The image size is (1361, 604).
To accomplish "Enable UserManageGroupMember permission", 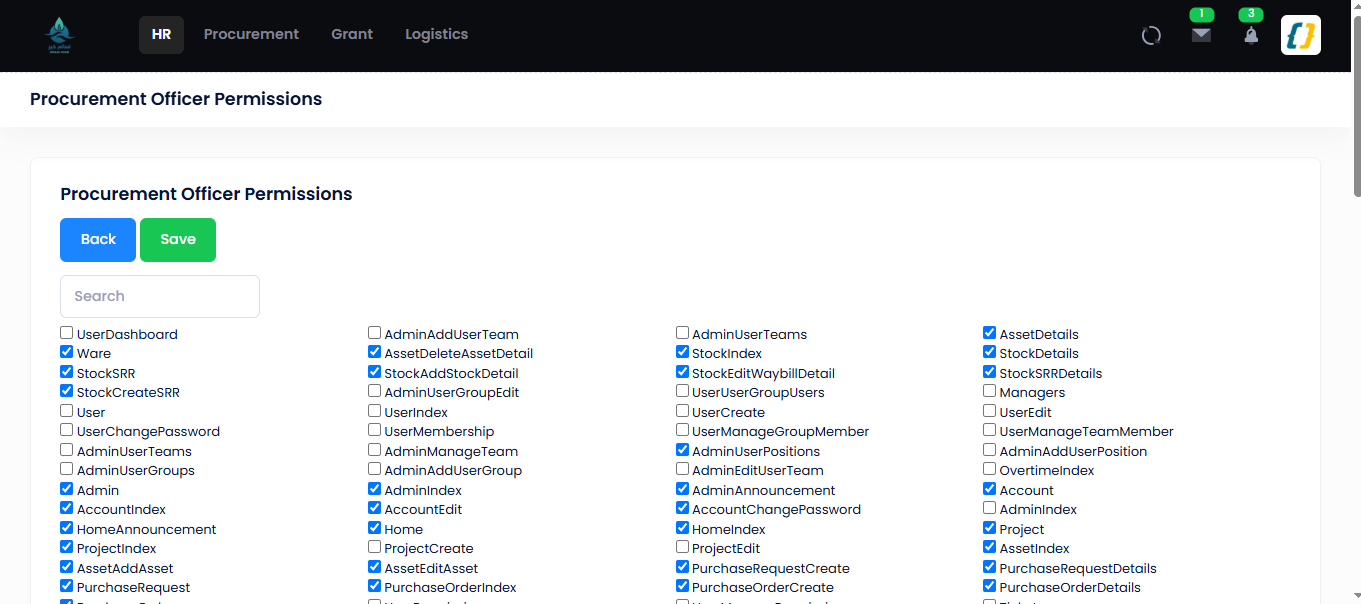I will tap(683, 430).
